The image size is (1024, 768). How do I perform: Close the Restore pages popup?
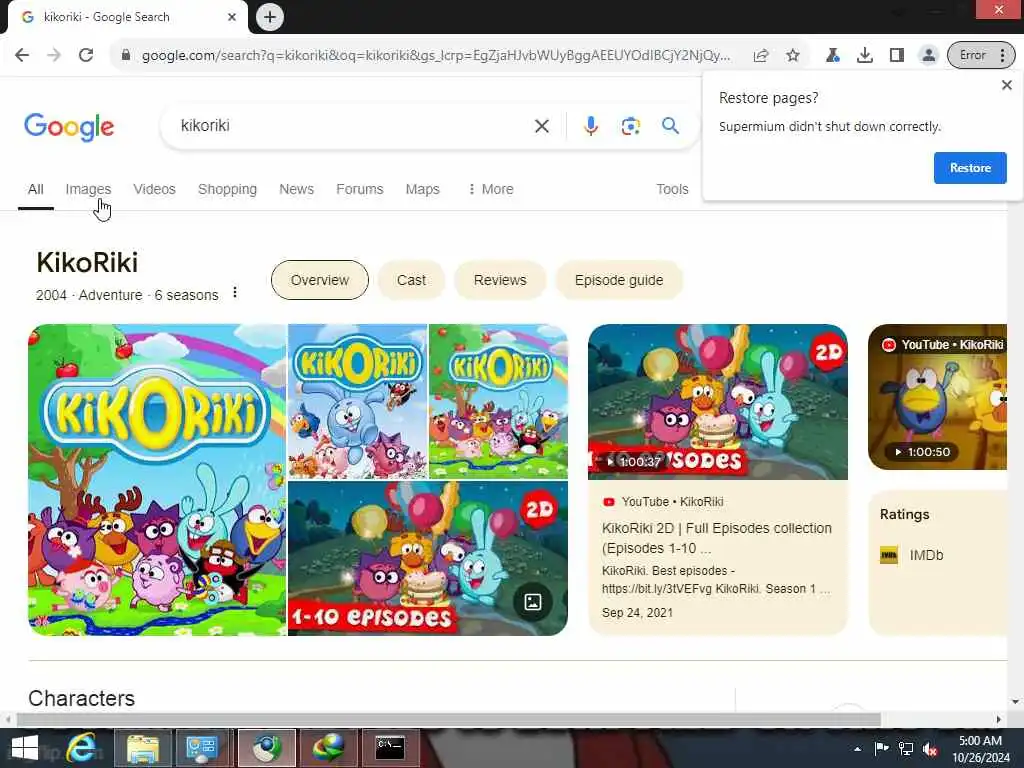(x=1006, y=85)
